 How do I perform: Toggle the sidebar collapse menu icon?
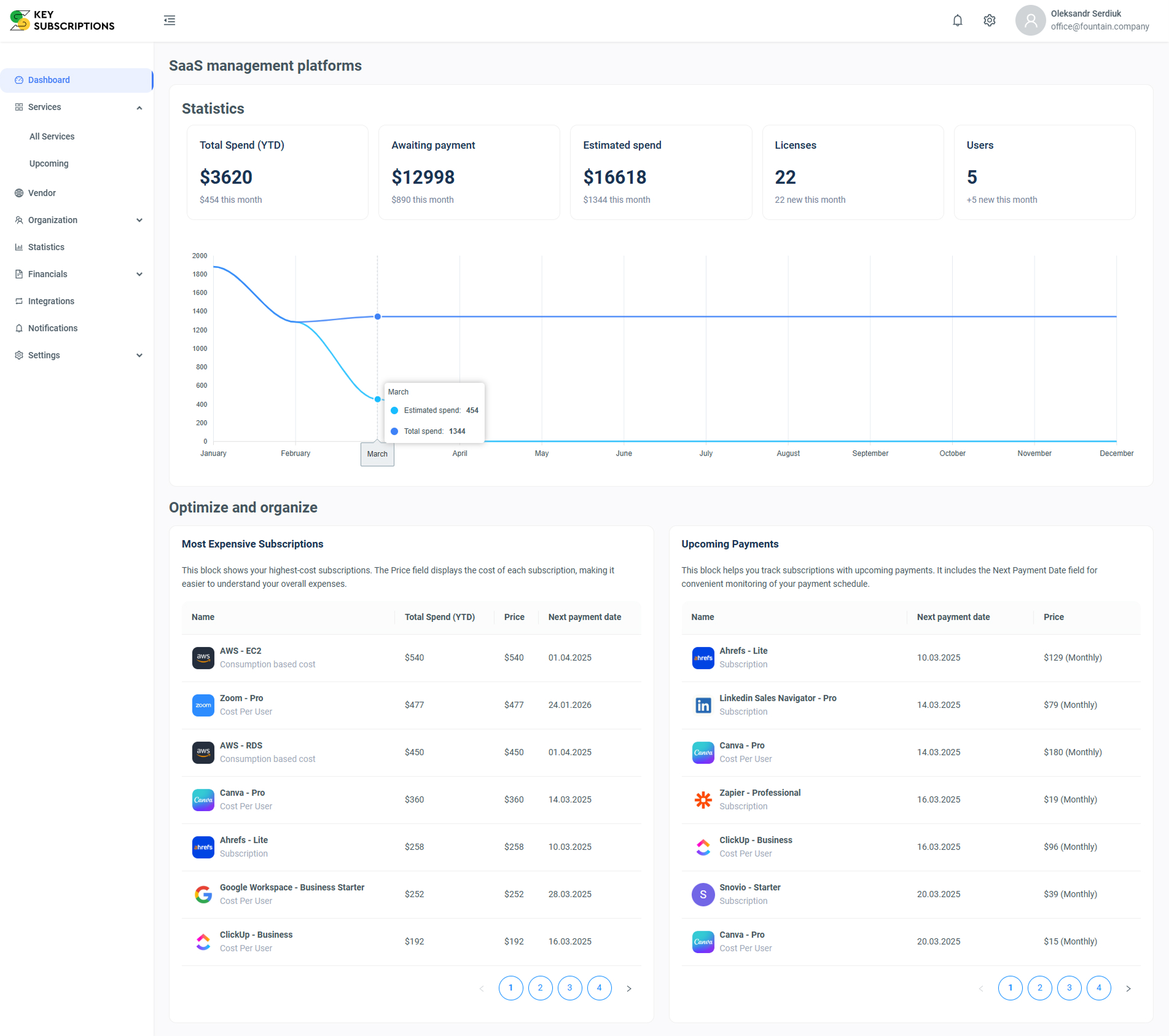point(170,20)
